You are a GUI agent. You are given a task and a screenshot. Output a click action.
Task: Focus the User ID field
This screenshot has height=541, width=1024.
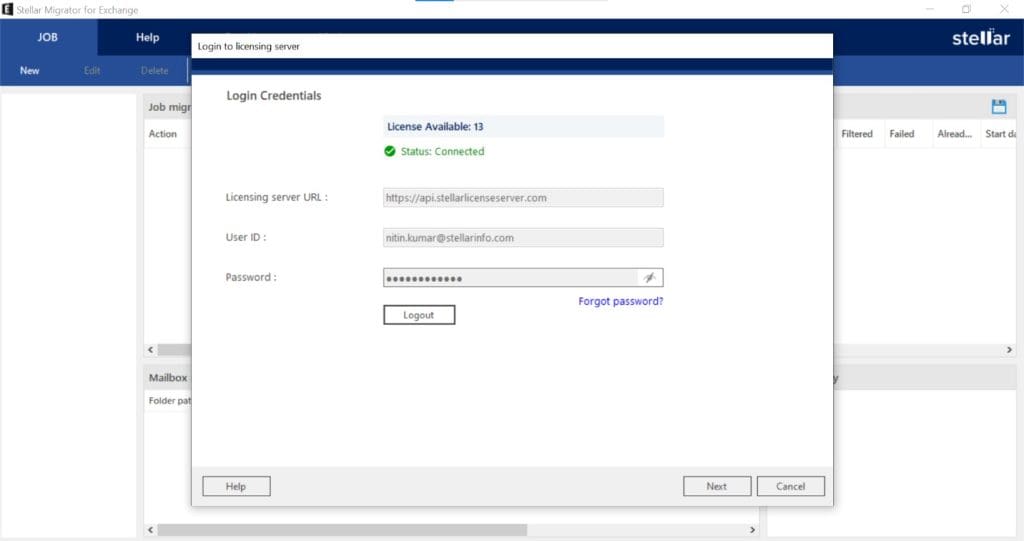[523, 238]
